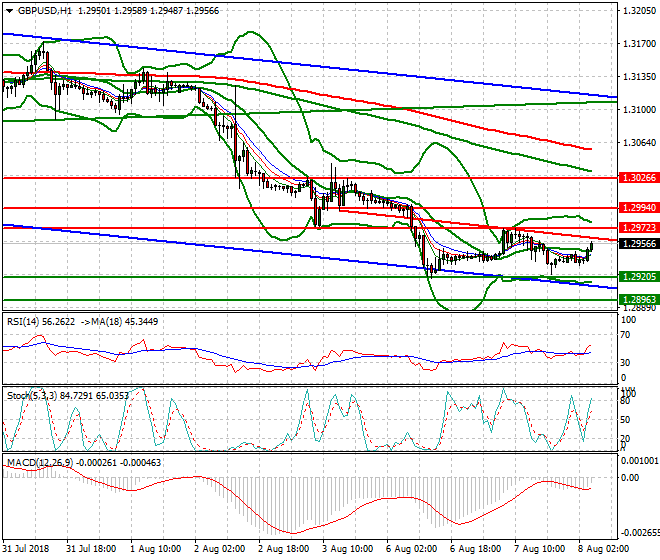Viewport: 660px width, 560px height.
Task: Click the 6 Aug 18:00 time axis label
Action: click(474, 549)
